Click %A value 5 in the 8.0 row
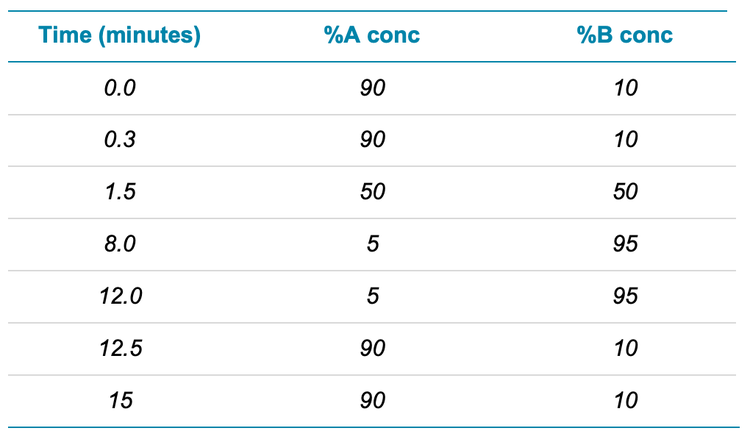The height and width of the screenshot is (442, 750). click(372, 244)
